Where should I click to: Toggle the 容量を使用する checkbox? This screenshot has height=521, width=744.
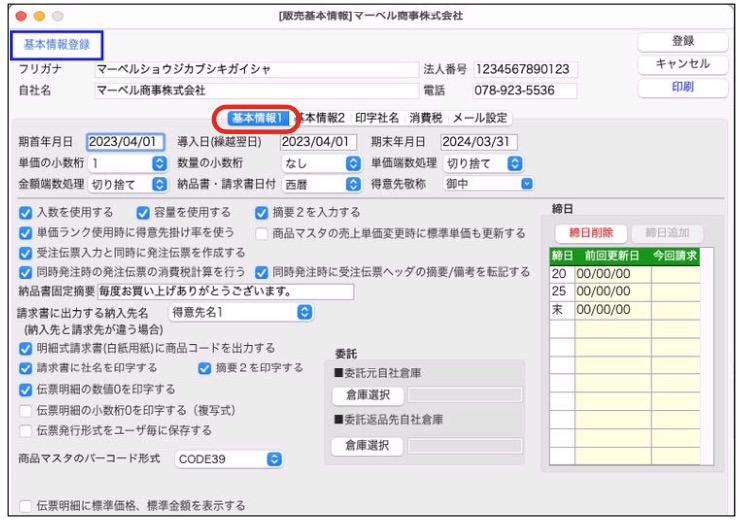click(x=143, y=212)
